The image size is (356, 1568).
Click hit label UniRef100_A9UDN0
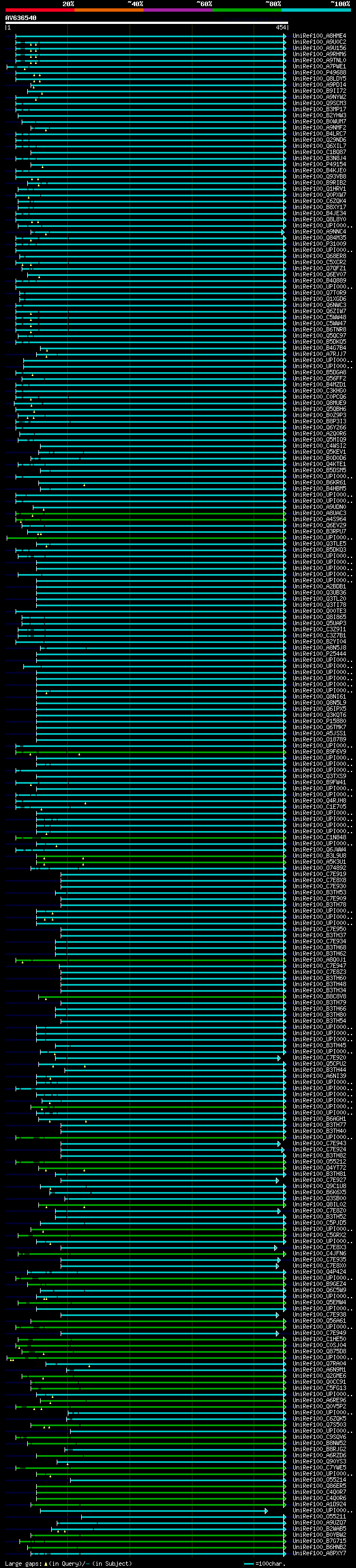[319, 507]
